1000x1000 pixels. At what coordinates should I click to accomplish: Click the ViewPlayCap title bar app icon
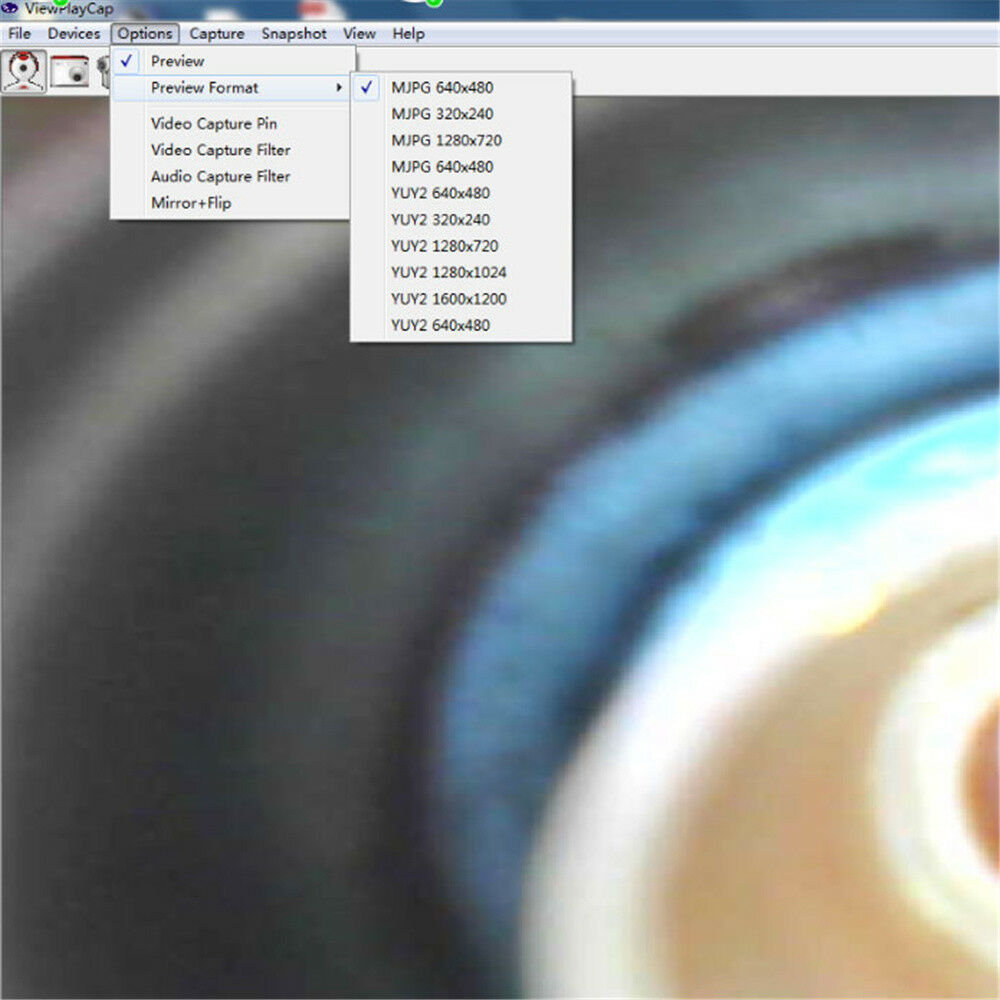click(10, 8)
